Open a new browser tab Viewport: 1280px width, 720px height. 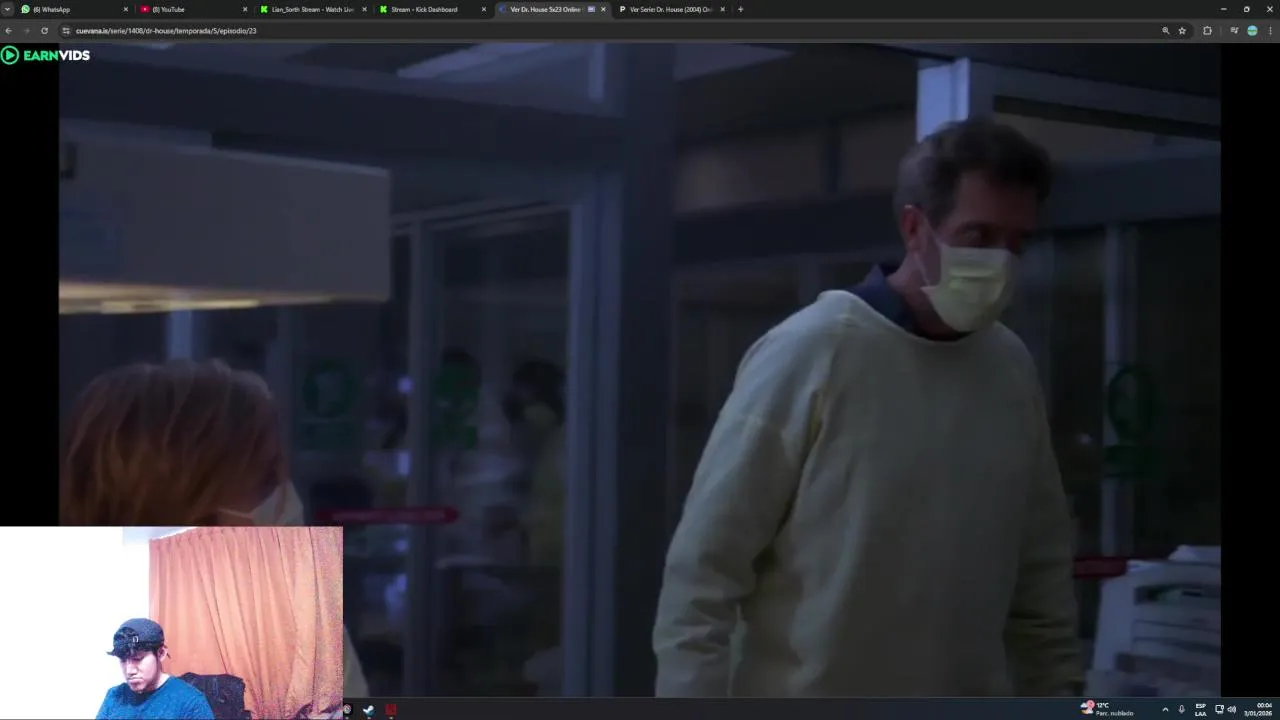coord(740,9)
